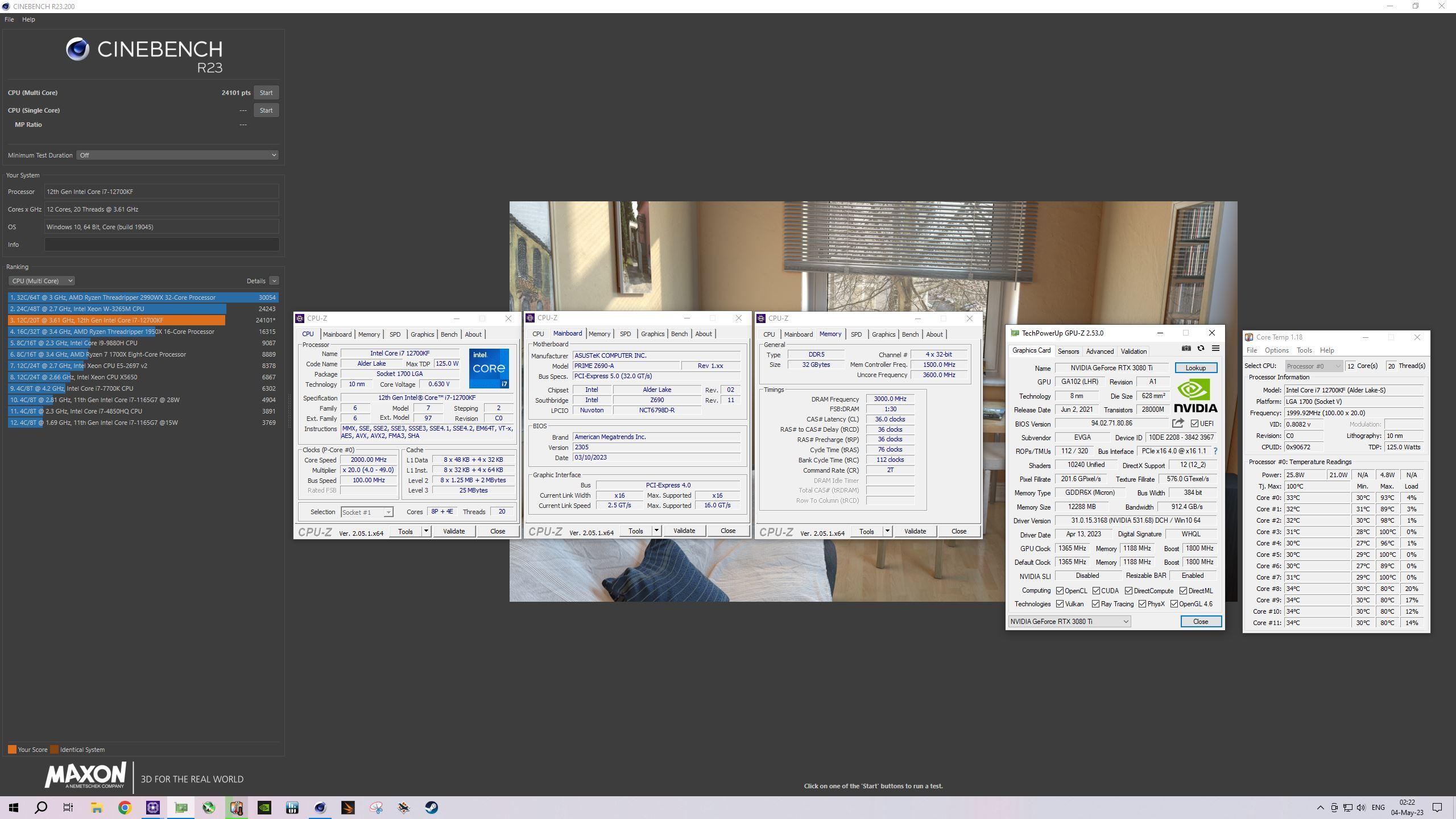Click the Cinebench Info input field

[x=162, y=245]
